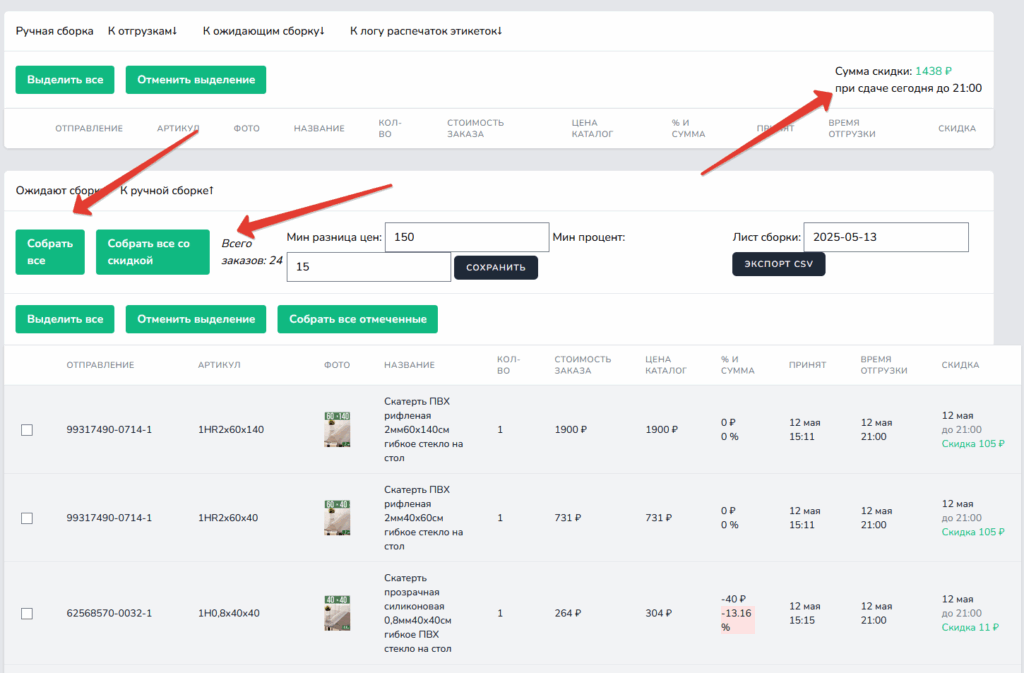Screen dimensions: 1024x673
Task: Edit «Лист сборки» date field 2025-05-13
Action: point(886,237)
